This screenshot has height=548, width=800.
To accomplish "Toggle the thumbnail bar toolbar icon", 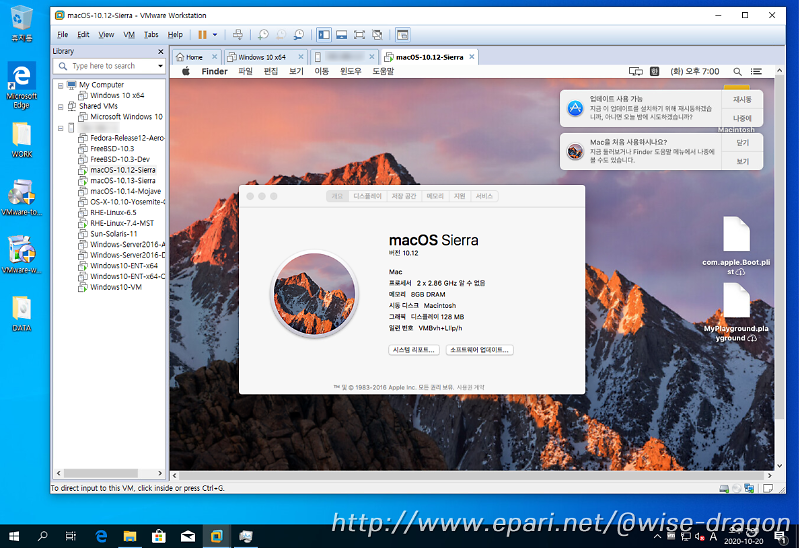I will (x=342, y=35).
